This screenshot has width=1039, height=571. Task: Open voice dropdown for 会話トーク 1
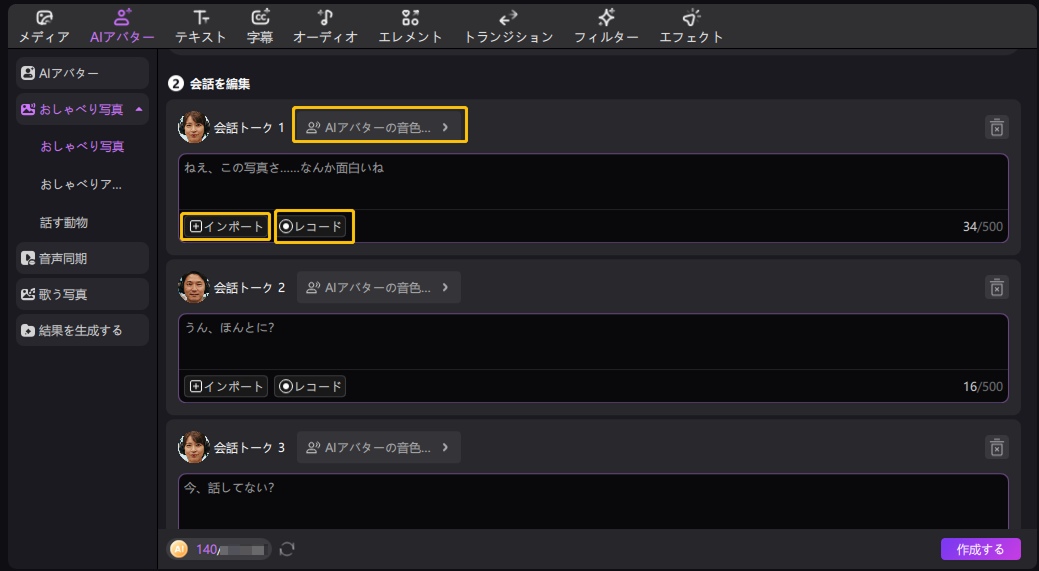(x=379, y=127)
